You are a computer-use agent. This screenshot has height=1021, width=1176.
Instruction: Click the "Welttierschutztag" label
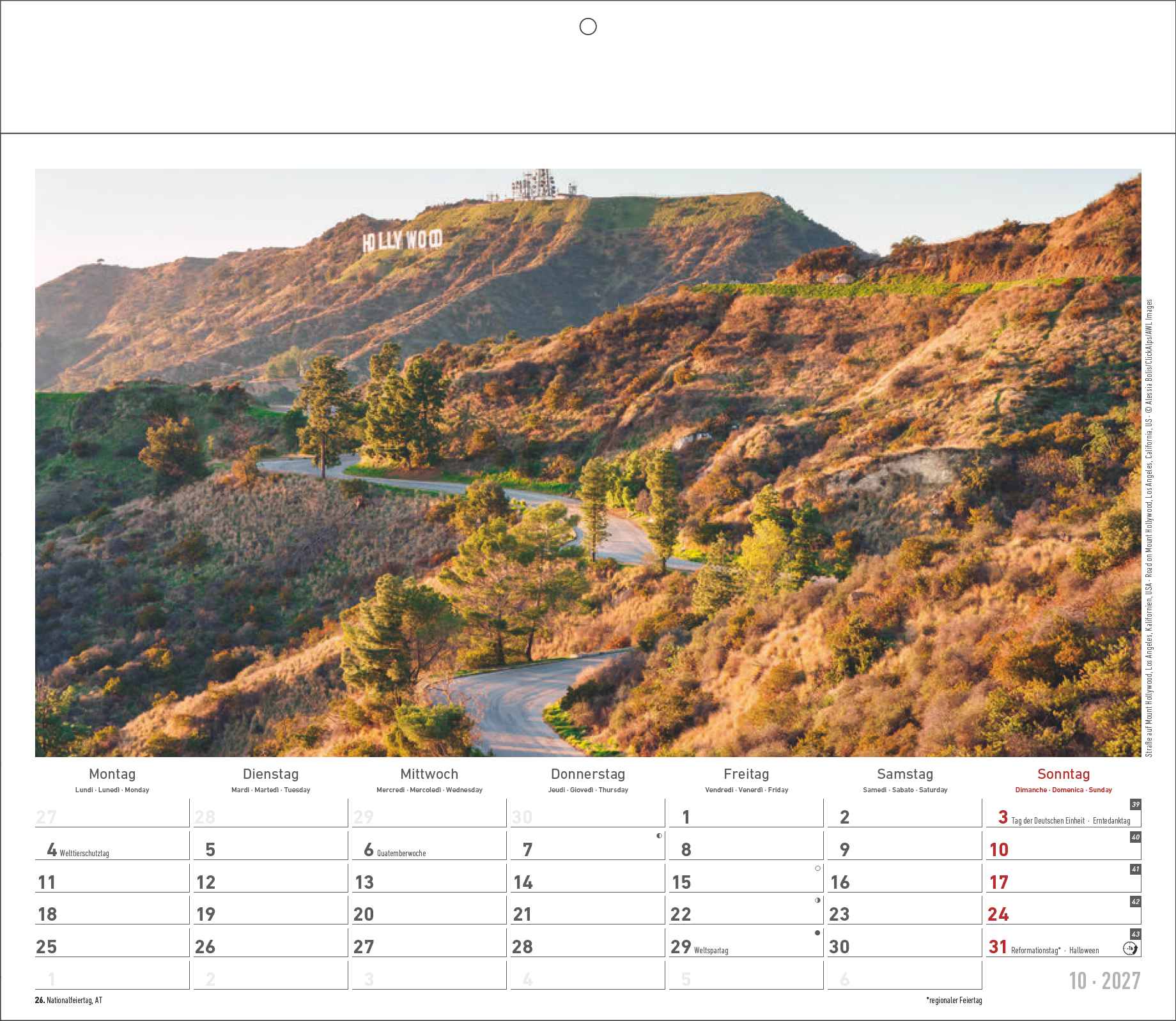pyautogui.click(x=84, y=854)
